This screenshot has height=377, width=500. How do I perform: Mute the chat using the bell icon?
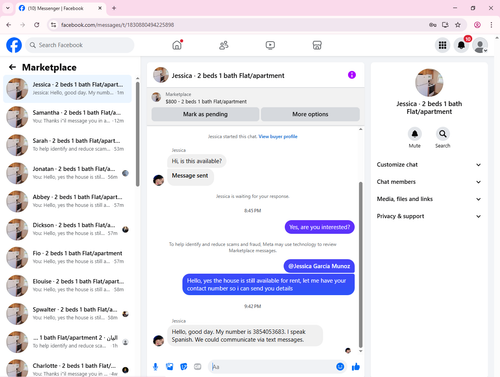click(x=415, y=134)
